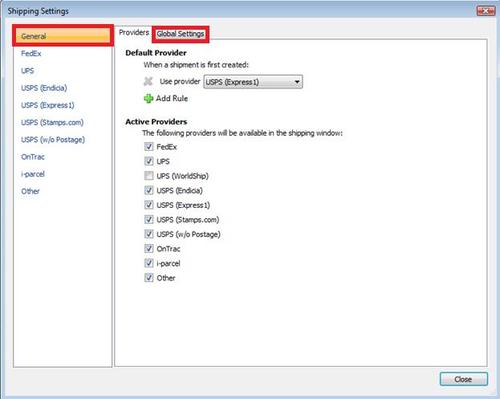The width and height of the screenshot is (500, 399).
Task: Uncheck the UPS provider checkbox
Action: (149, 161)
